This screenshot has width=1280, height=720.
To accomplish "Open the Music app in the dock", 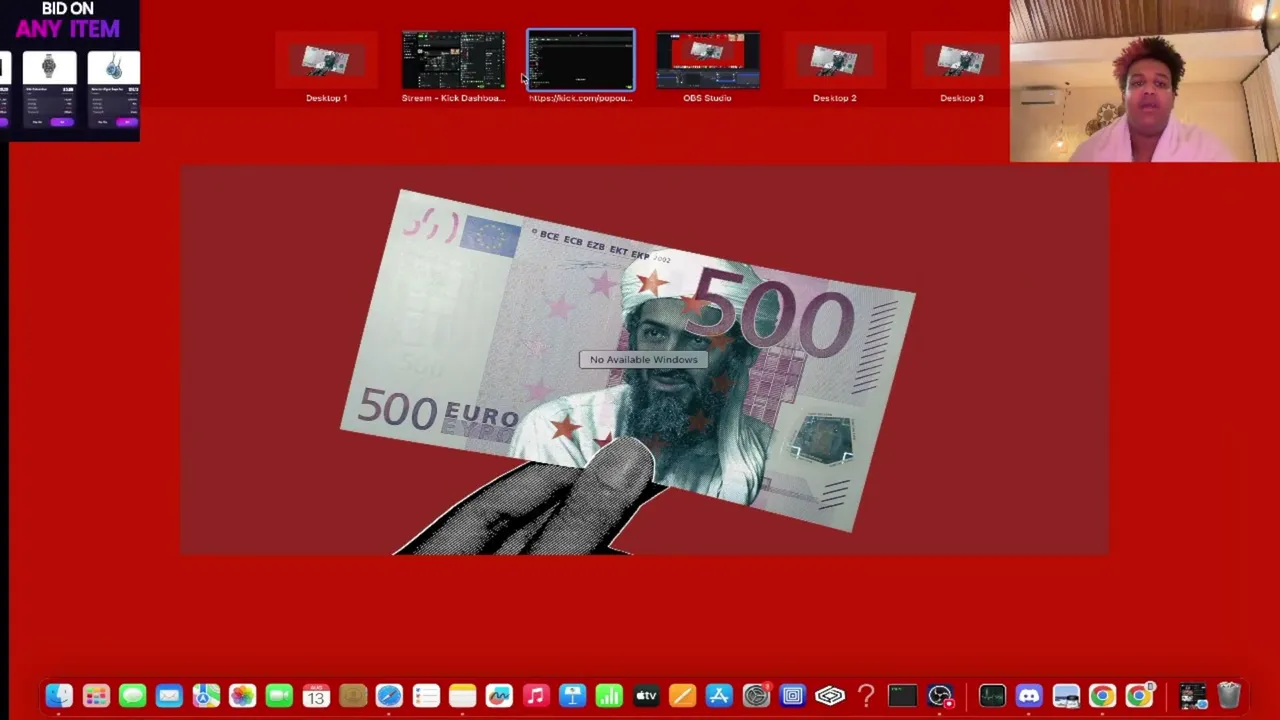I will coord(536,696).
